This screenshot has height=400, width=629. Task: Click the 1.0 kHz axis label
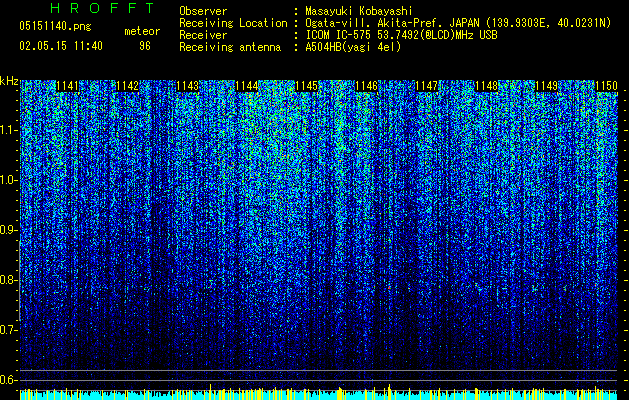click(x=8, y=180)
